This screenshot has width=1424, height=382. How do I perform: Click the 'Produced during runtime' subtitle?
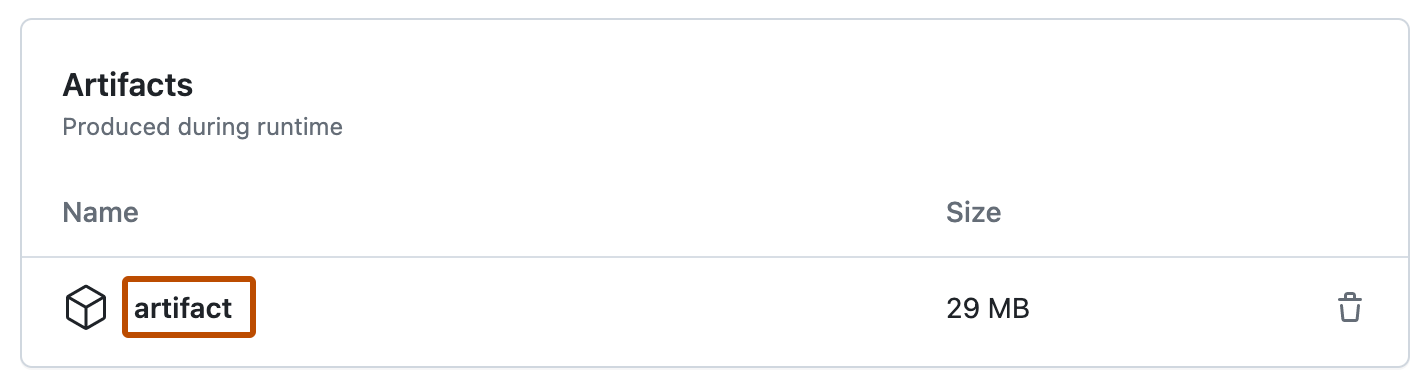pos(202,128)
